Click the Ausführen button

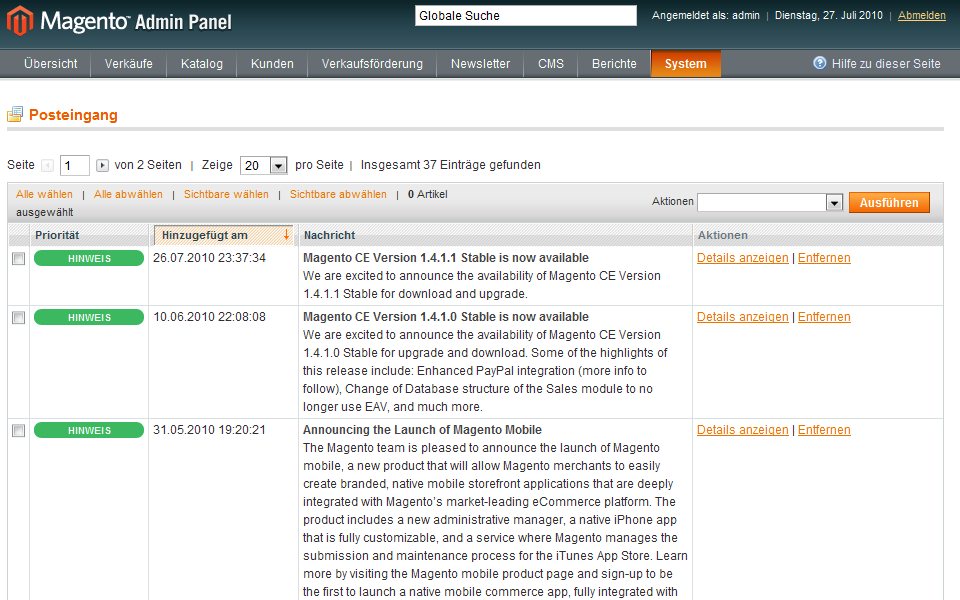(889, 203)
